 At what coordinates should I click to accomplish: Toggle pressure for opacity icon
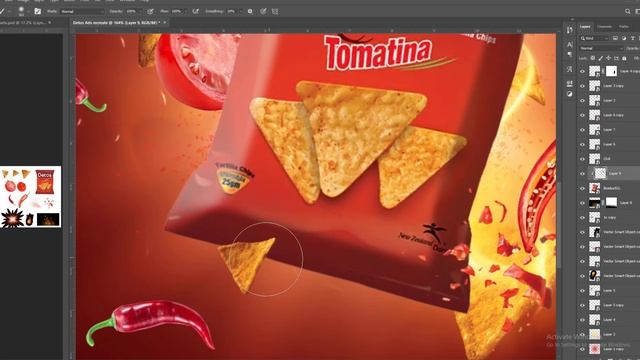150,11
